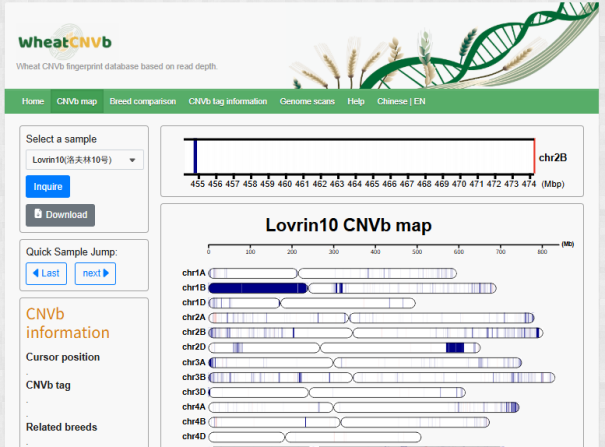Screen dimensions: 605x447
Task: Open the Home menu item
Action: pyautogui.click(x=33, y=101)
